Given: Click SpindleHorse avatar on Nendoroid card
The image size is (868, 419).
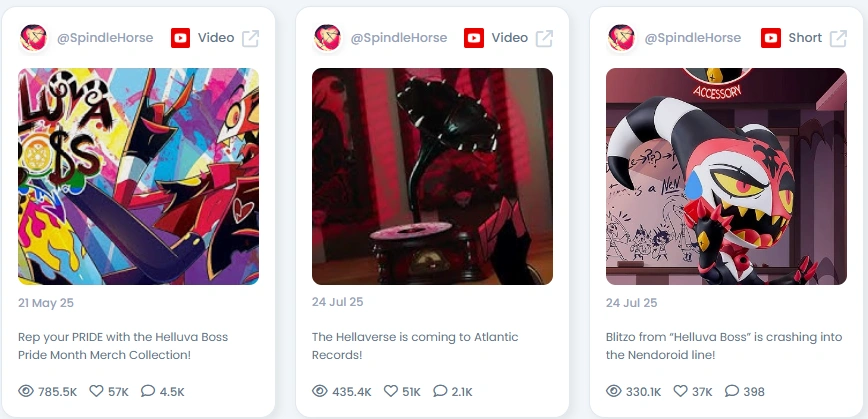Looking at the screenshot, I should 621,38.
